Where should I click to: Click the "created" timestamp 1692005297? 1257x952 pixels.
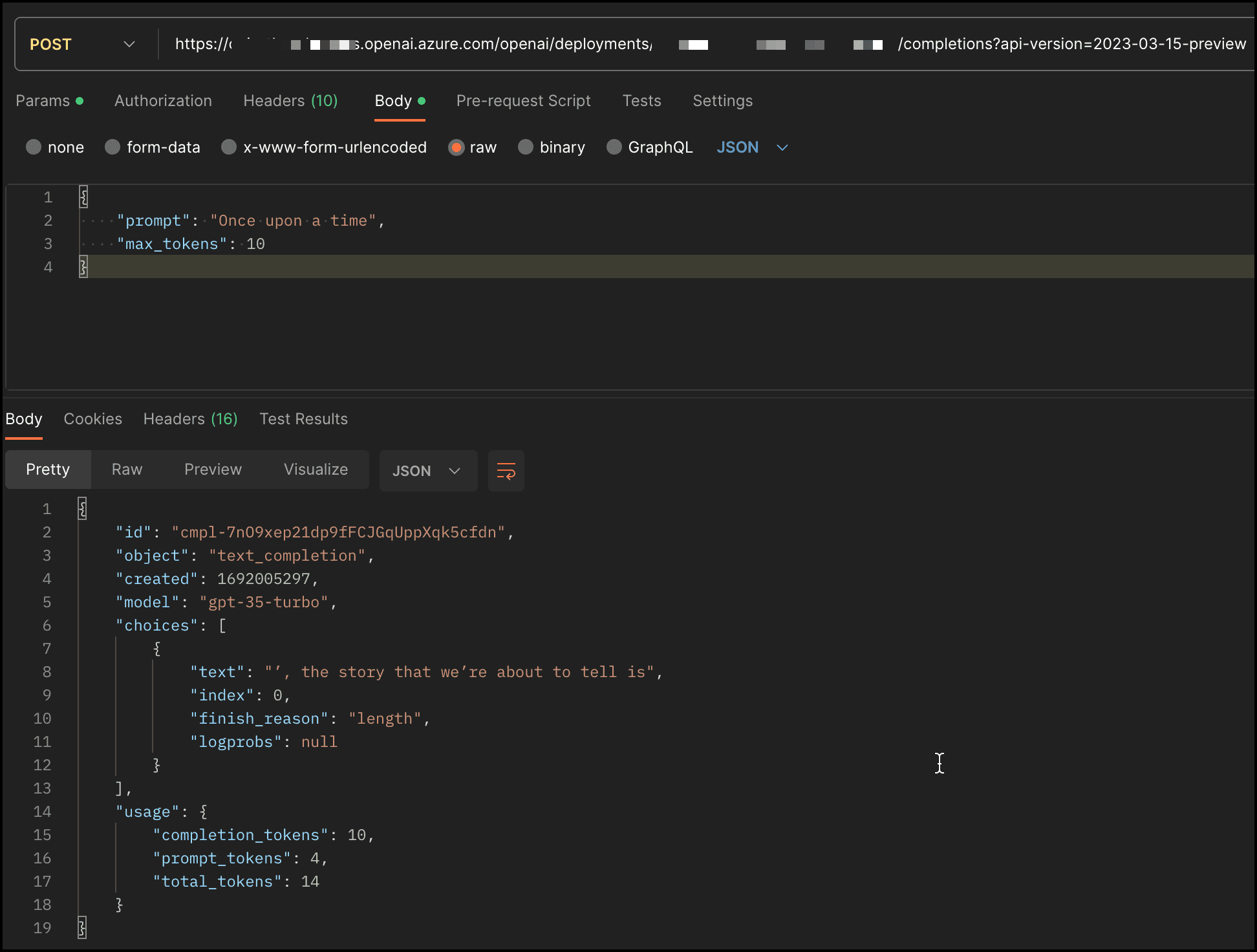pos(263,579)
